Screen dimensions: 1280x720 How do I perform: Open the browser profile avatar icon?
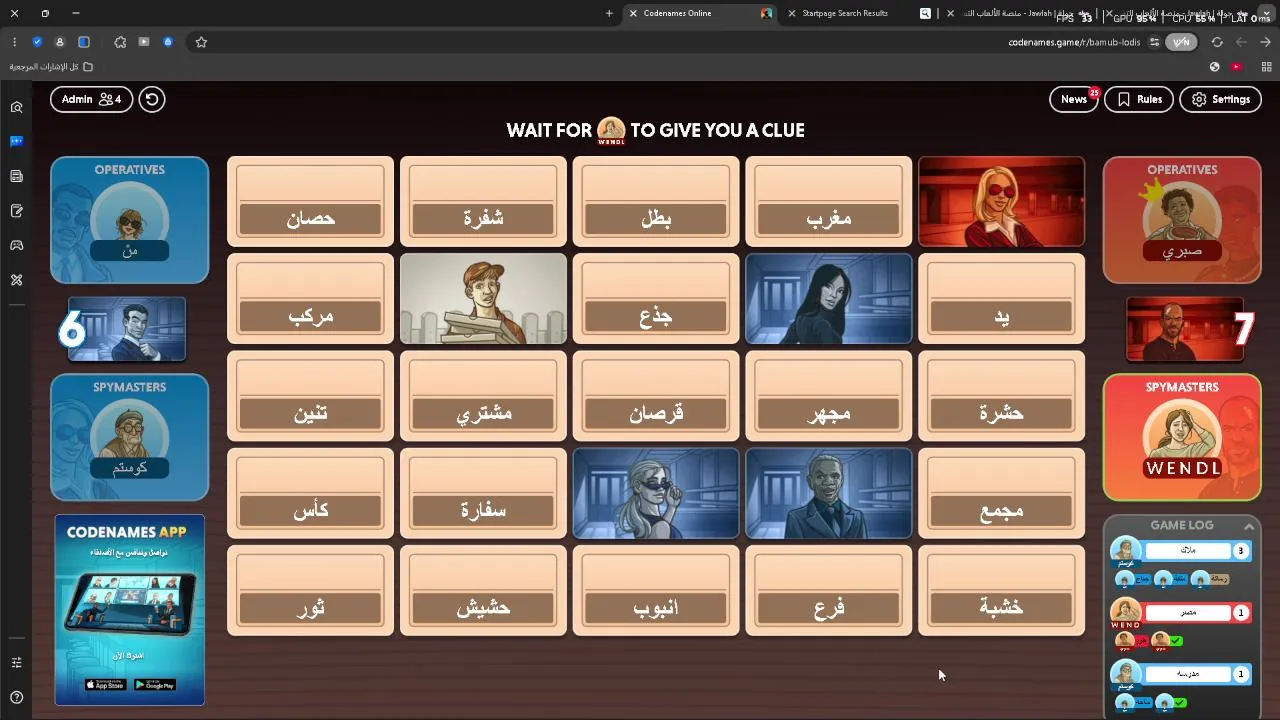pos(60,42)
